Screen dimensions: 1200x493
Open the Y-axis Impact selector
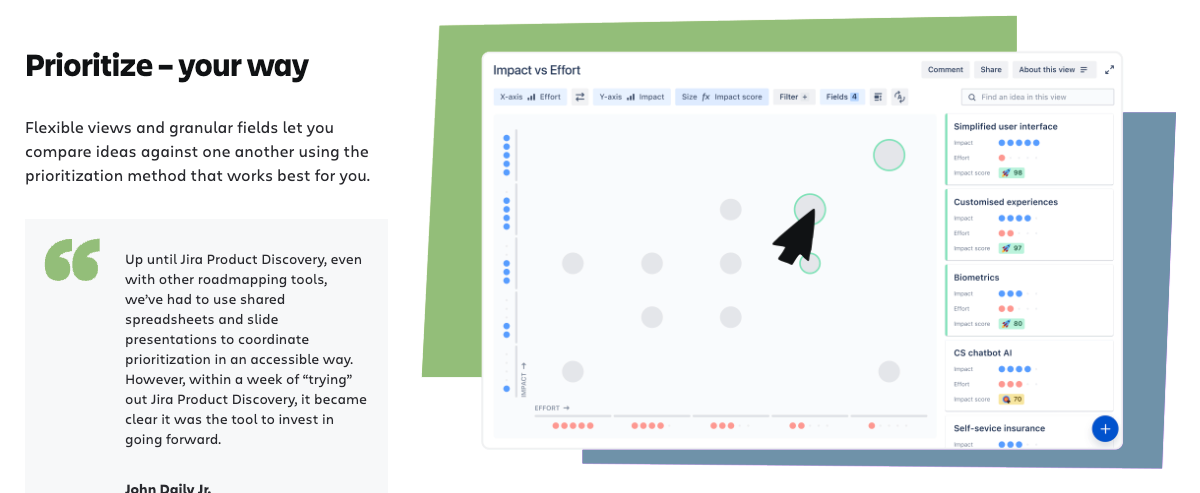pyautogui.click(x=631, y=97)
